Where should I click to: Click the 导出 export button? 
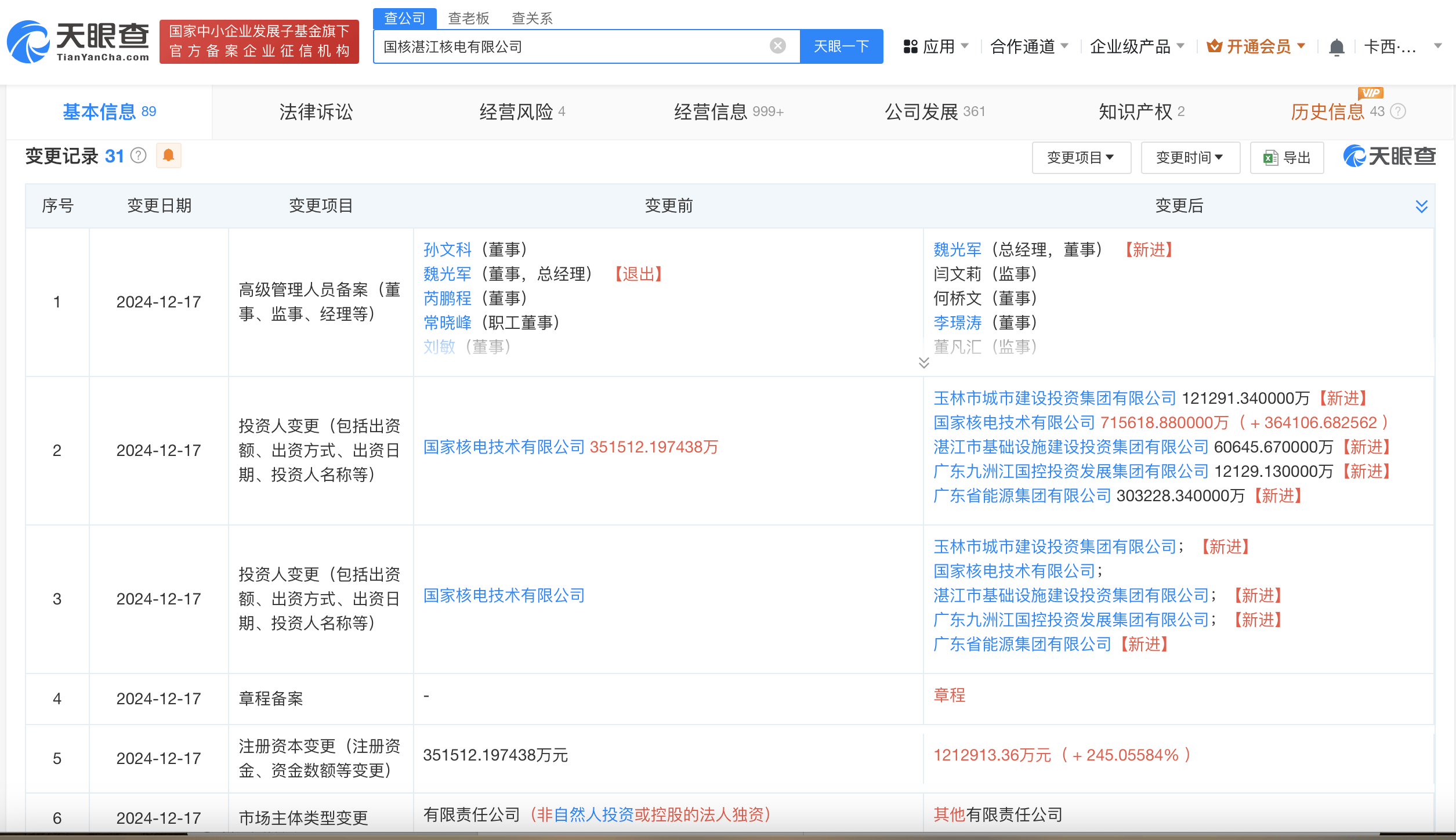pyautogui.click(x=1287, y=158)
